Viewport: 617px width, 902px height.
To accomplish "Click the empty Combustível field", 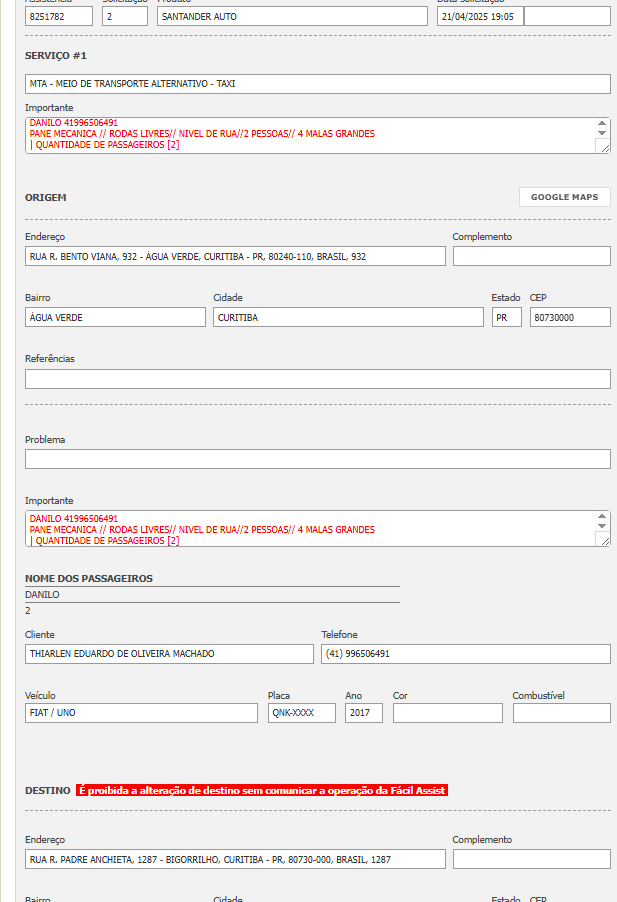I will coord(561,713).
